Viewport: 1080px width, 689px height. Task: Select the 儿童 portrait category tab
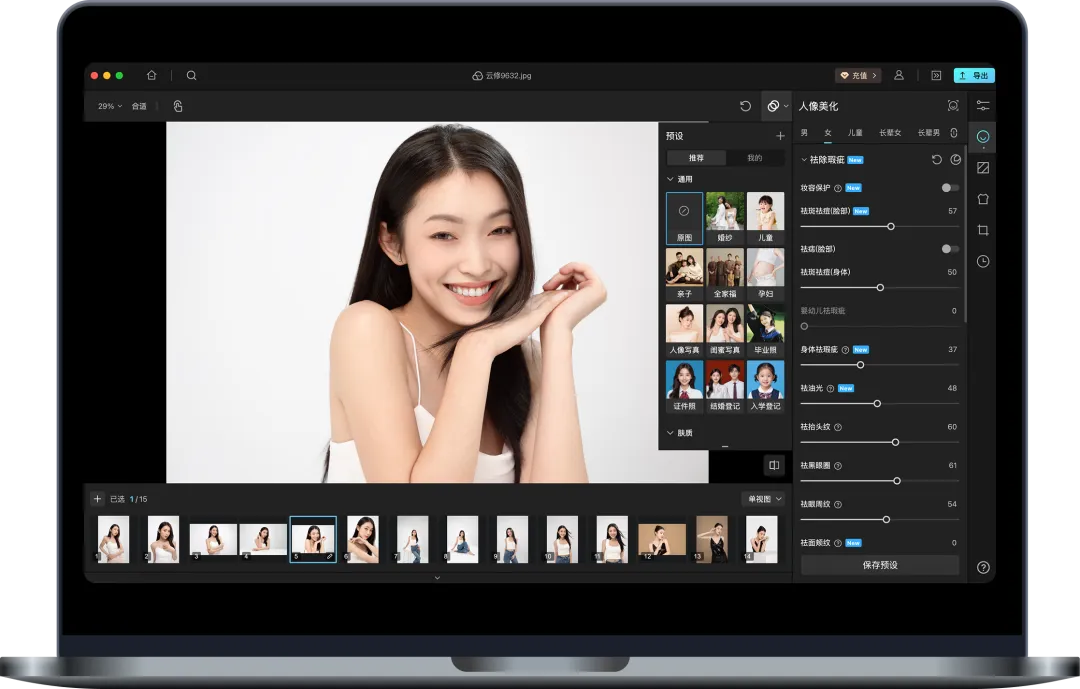855,133
